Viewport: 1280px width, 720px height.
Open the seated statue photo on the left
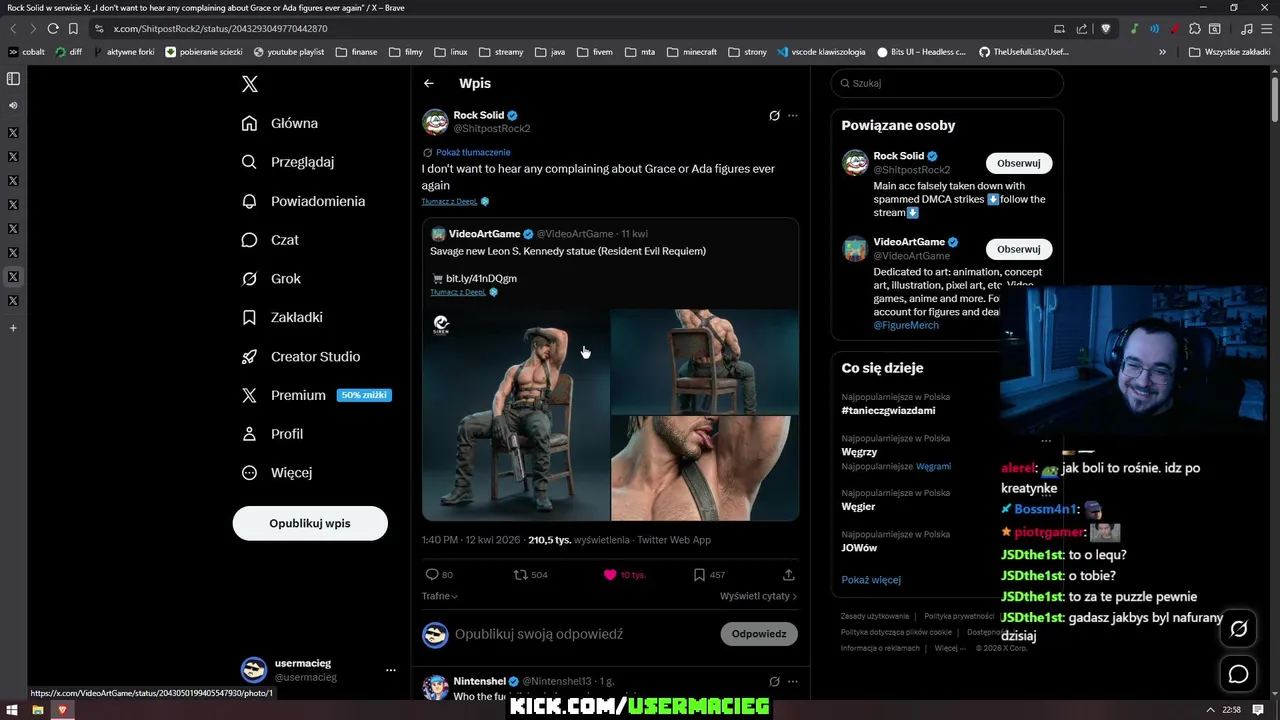515,415
